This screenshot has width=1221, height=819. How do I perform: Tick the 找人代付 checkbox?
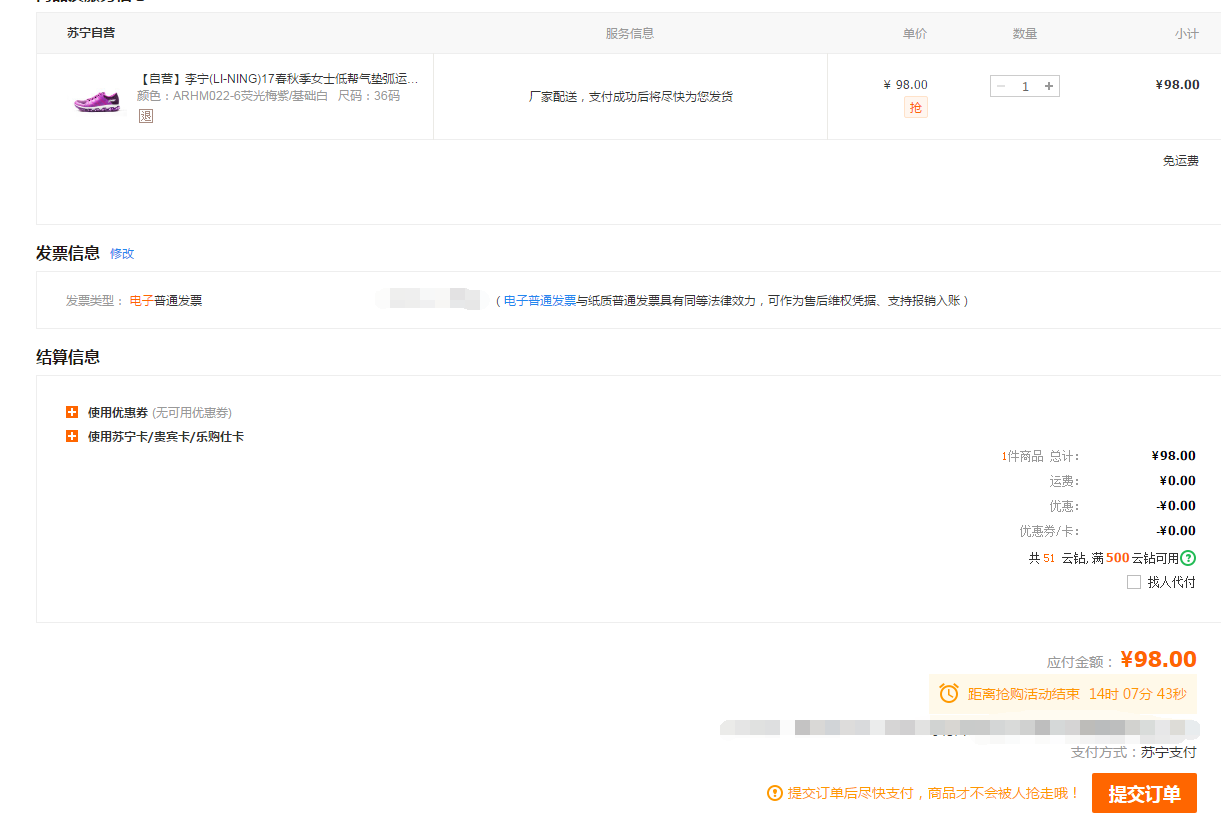pos(1134,582)
